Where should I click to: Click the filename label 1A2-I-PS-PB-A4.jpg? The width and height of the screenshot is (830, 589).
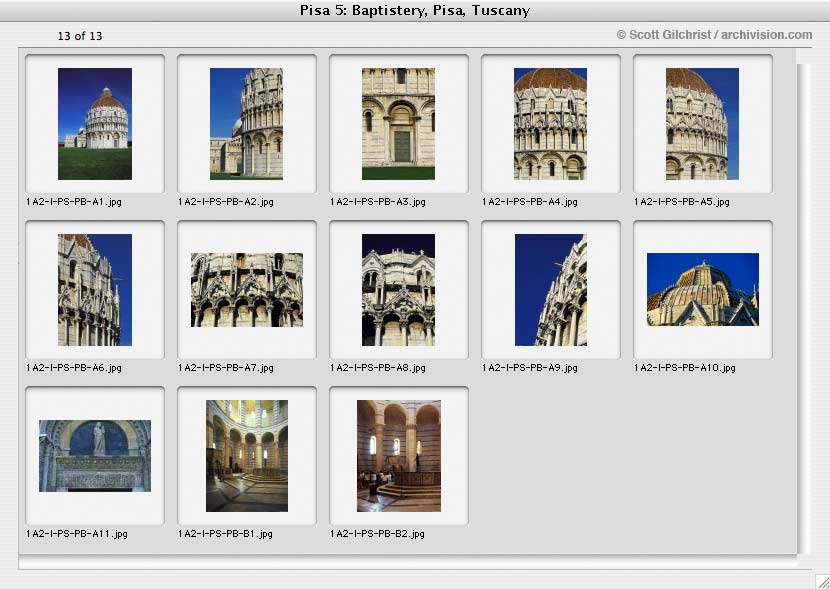coord(529,202)
